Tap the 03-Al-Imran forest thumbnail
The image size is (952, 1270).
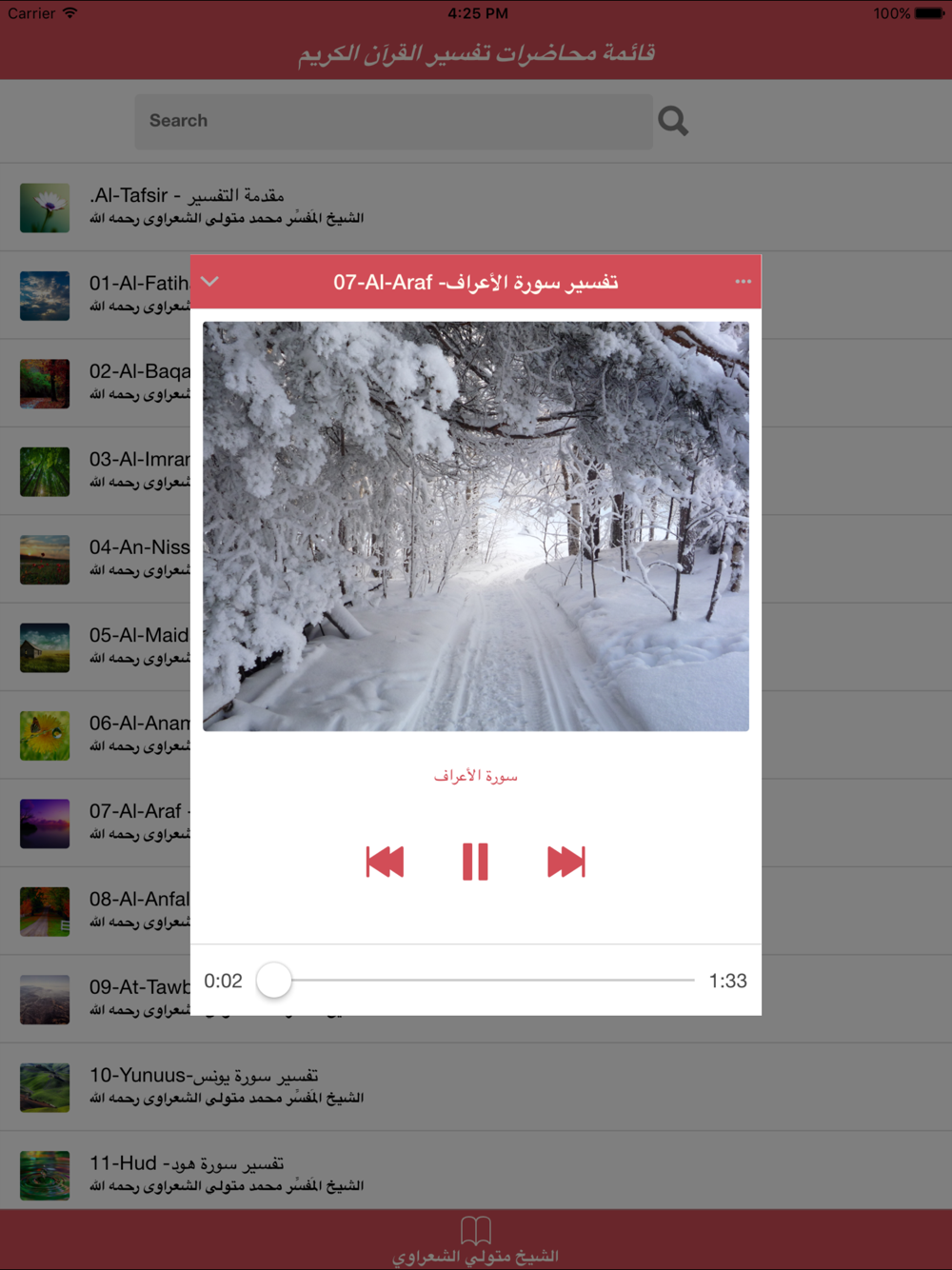(x=45, y=471)
